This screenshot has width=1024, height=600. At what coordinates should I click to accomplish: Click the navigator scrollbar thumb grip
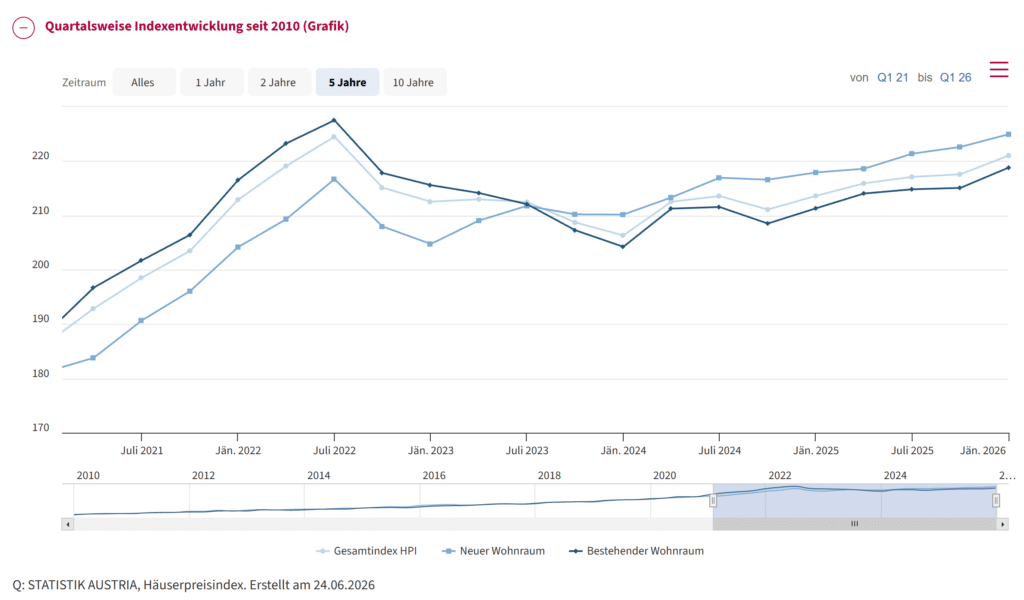(854, 524)
